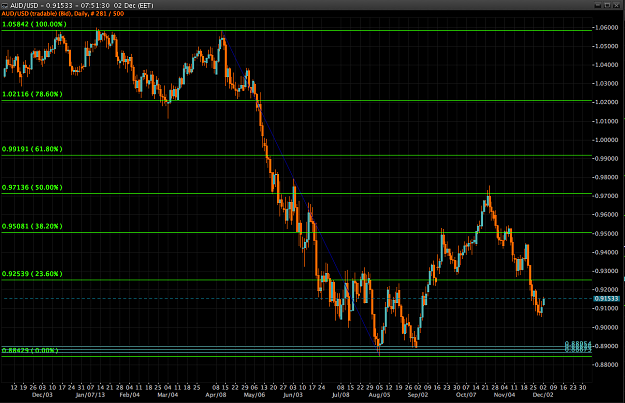Click the Mar/04 month label on time axis
This screenshot has width=625, height=403.
click(167, 395)
